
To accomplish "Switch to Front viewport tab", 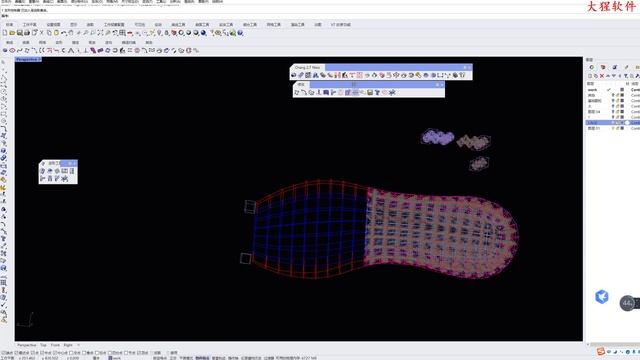I will coord(55,345).
